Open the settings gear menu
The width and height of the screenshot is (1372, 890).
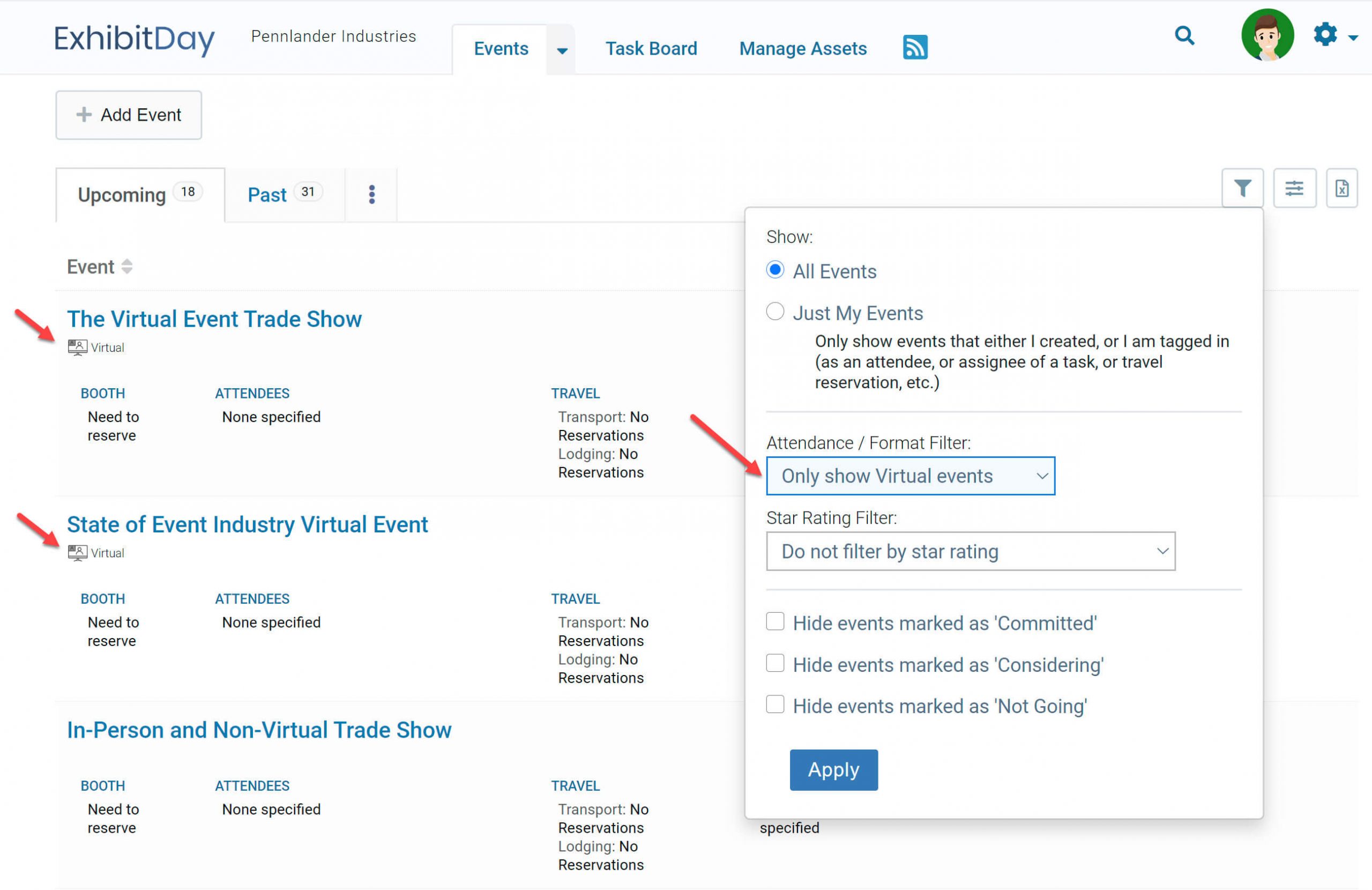(1325, 35)
